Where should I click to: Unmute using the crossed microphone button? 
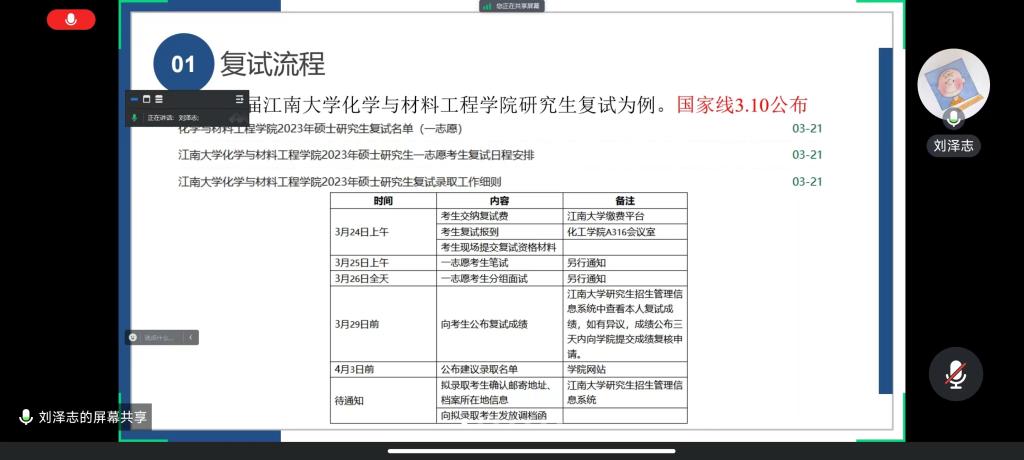(955, 374)
